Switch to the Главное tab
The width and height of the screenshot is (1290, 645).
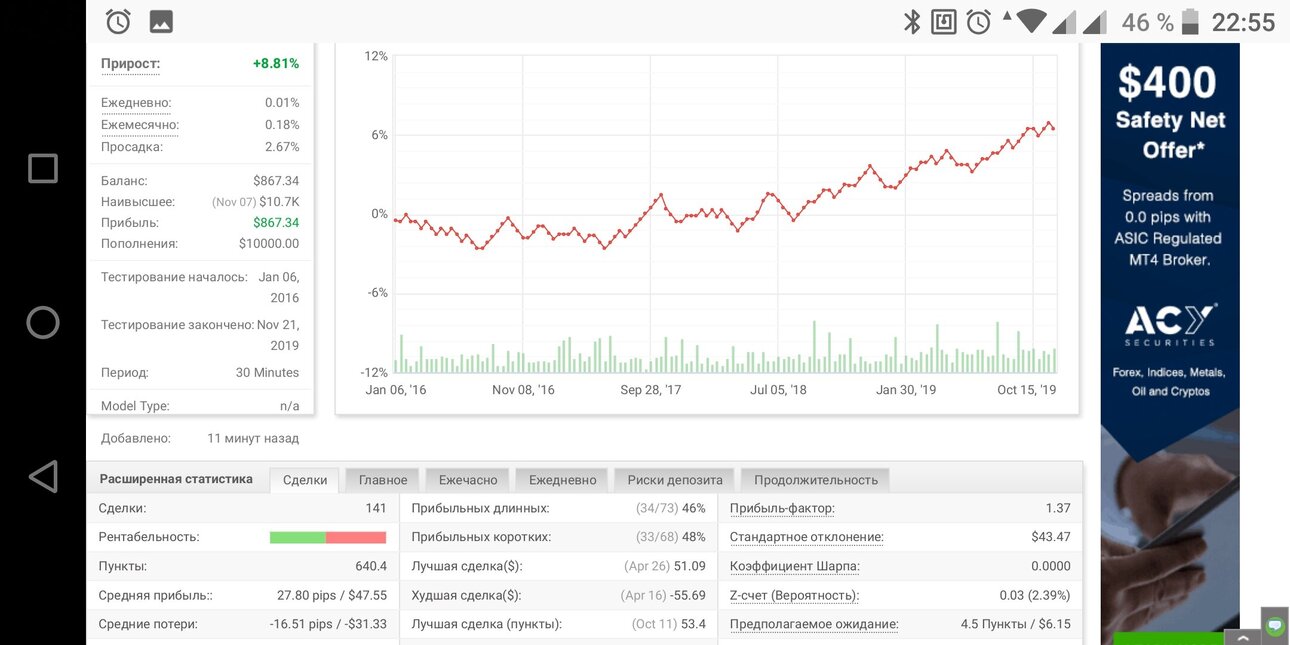(x=383, y=480)
